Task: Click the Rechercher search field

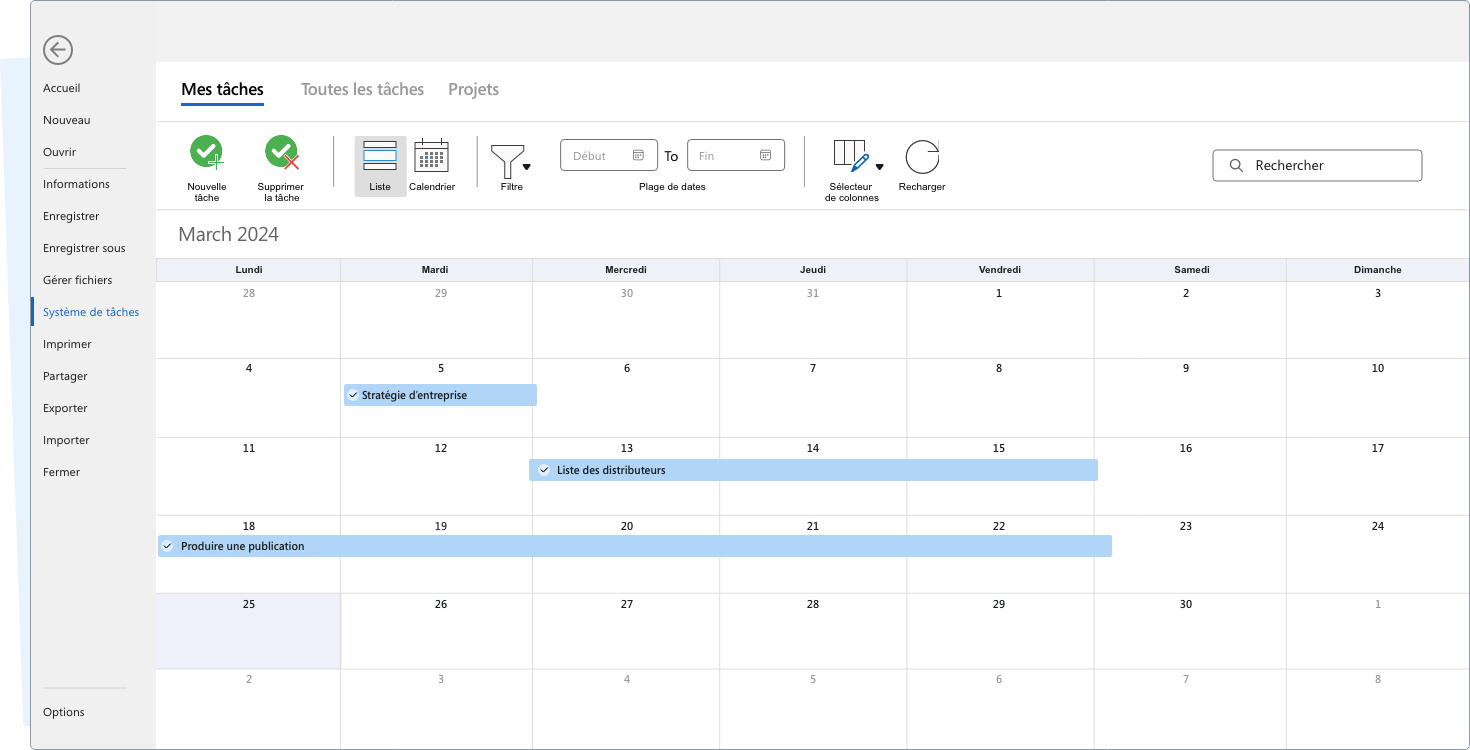Action: (1317, 165)
